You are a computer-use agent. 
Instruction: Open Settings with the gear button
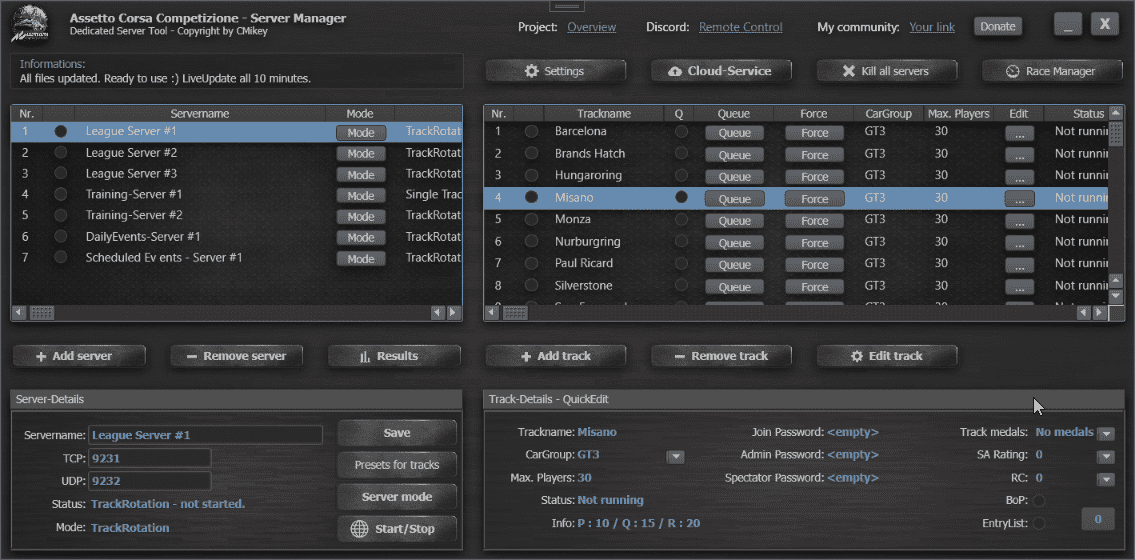(555, 71)
